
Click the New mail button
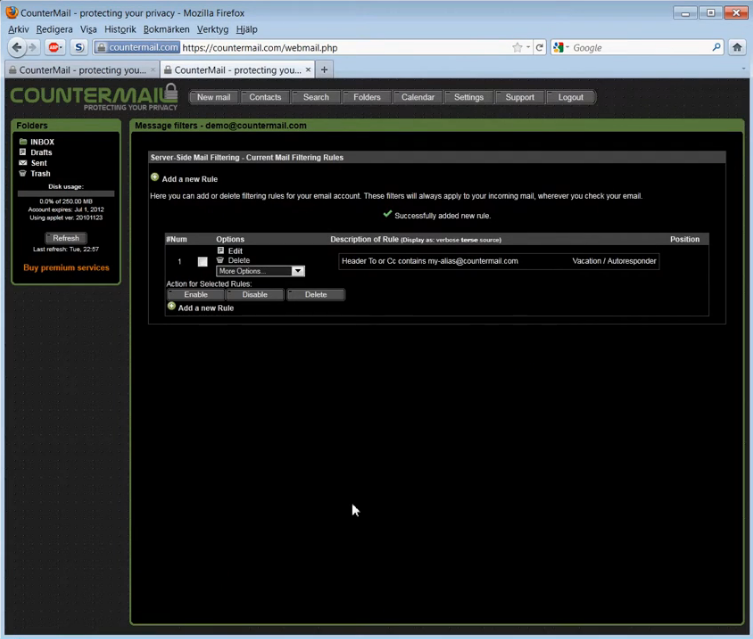coord(214,97)
